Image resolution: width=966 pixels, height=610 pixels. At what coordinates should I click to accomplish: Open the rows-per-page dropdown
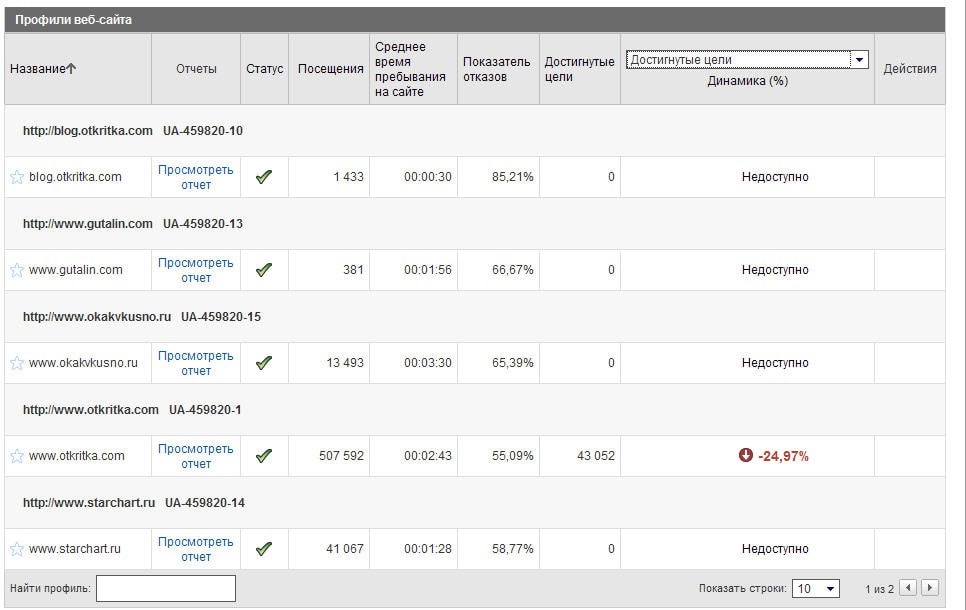(816, 589)
